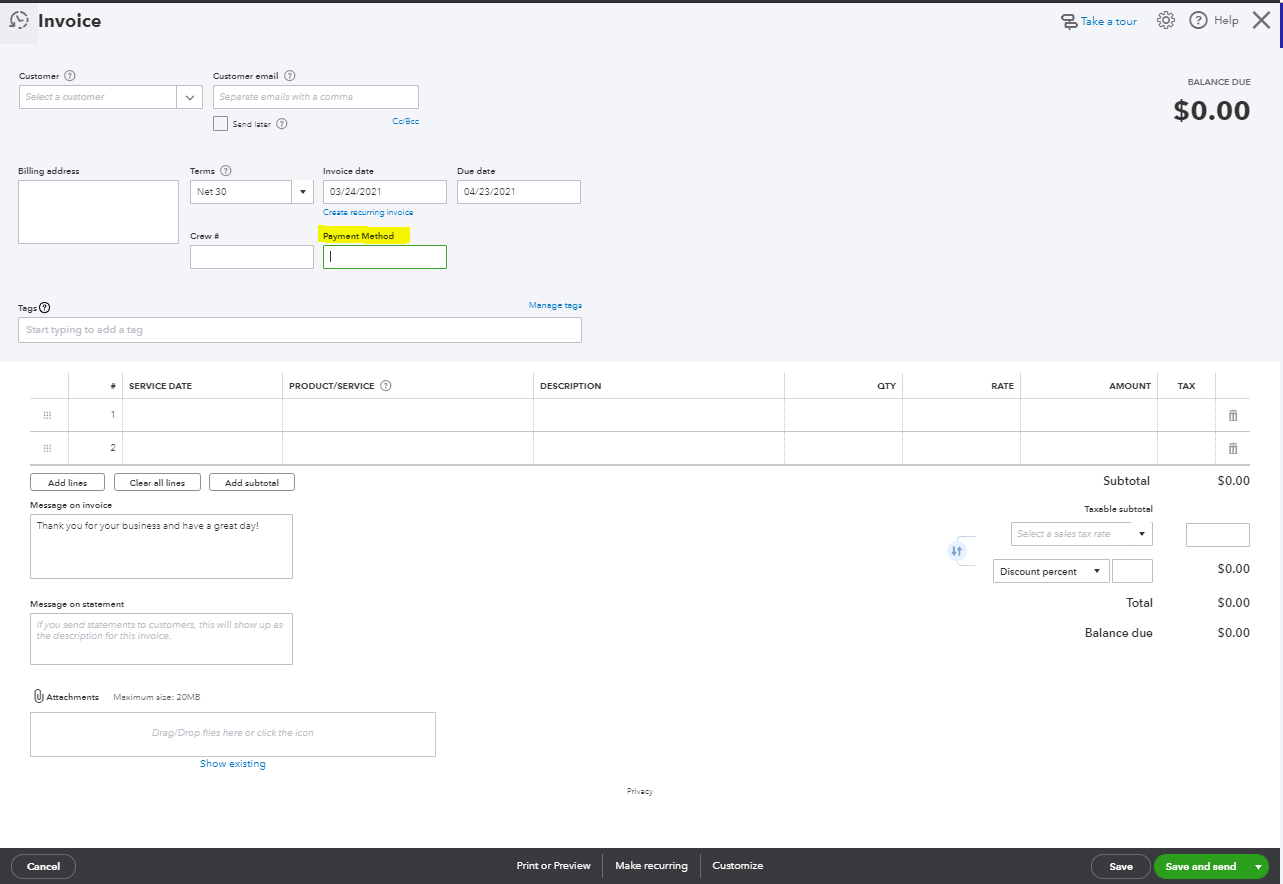
Task: Open the settings gear icon
Action: [x=1165, y=20]
